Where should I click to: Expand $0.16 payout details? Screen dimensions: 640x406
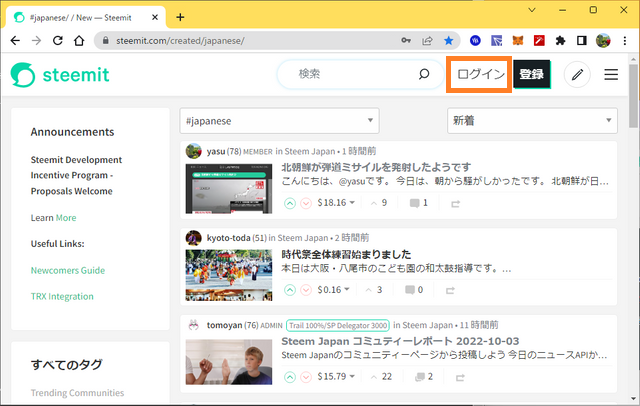333,290
